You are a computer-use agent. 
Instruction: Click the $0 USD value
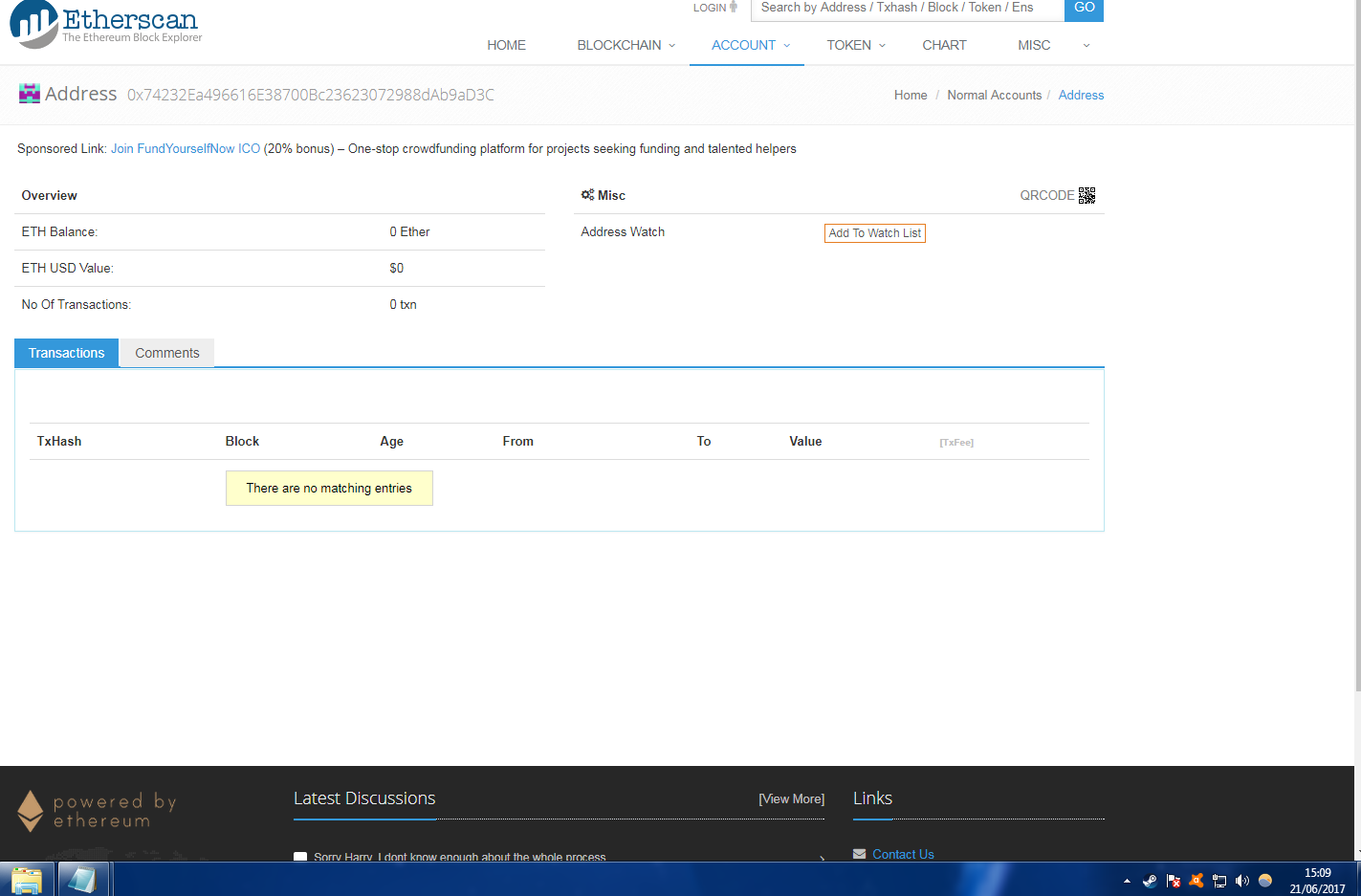click(x=396, y=268)
